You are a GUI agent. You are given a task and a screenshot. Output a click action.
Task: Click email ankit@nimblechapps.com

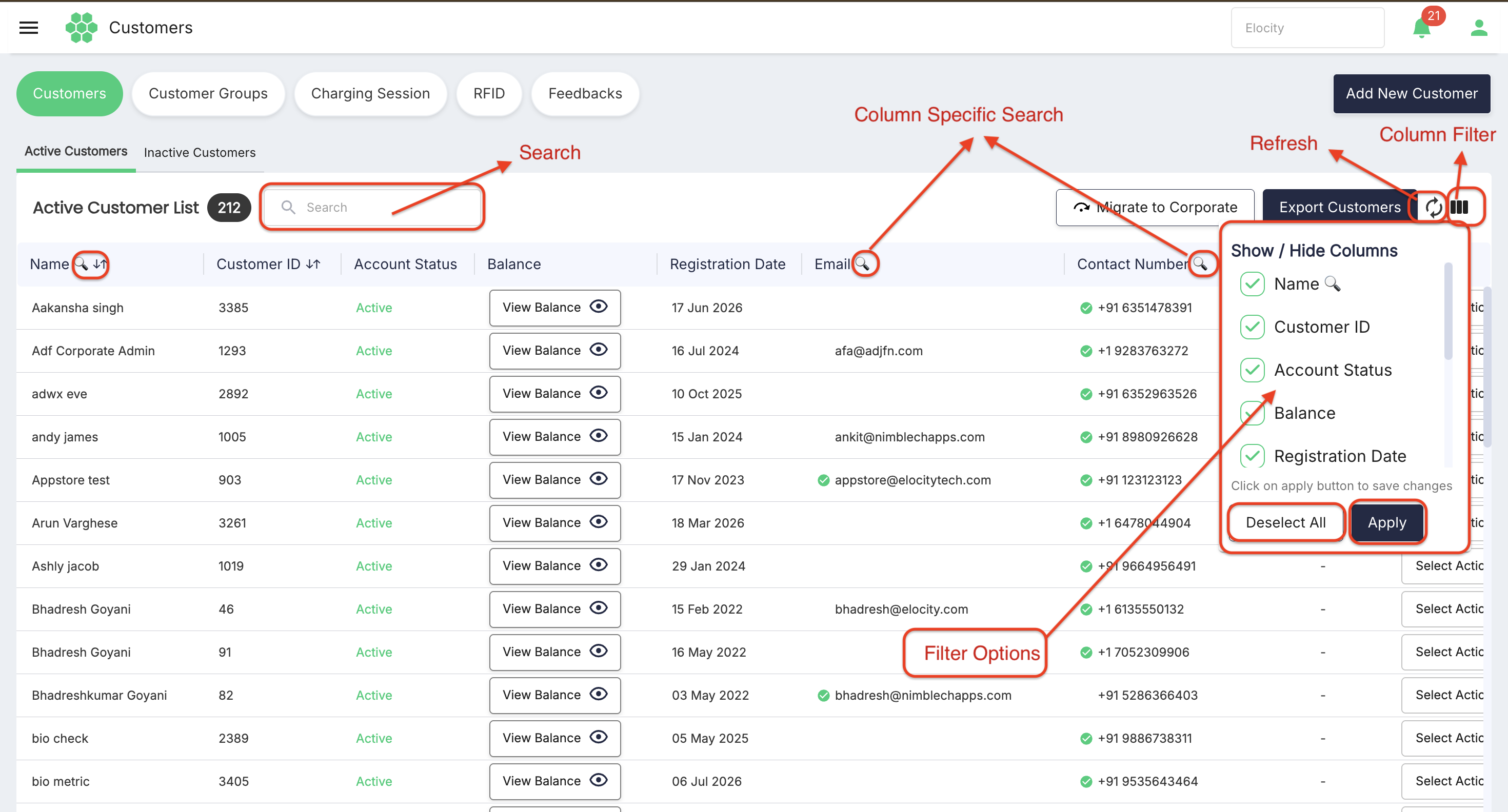pyautogui.click(x=910, y=437)
